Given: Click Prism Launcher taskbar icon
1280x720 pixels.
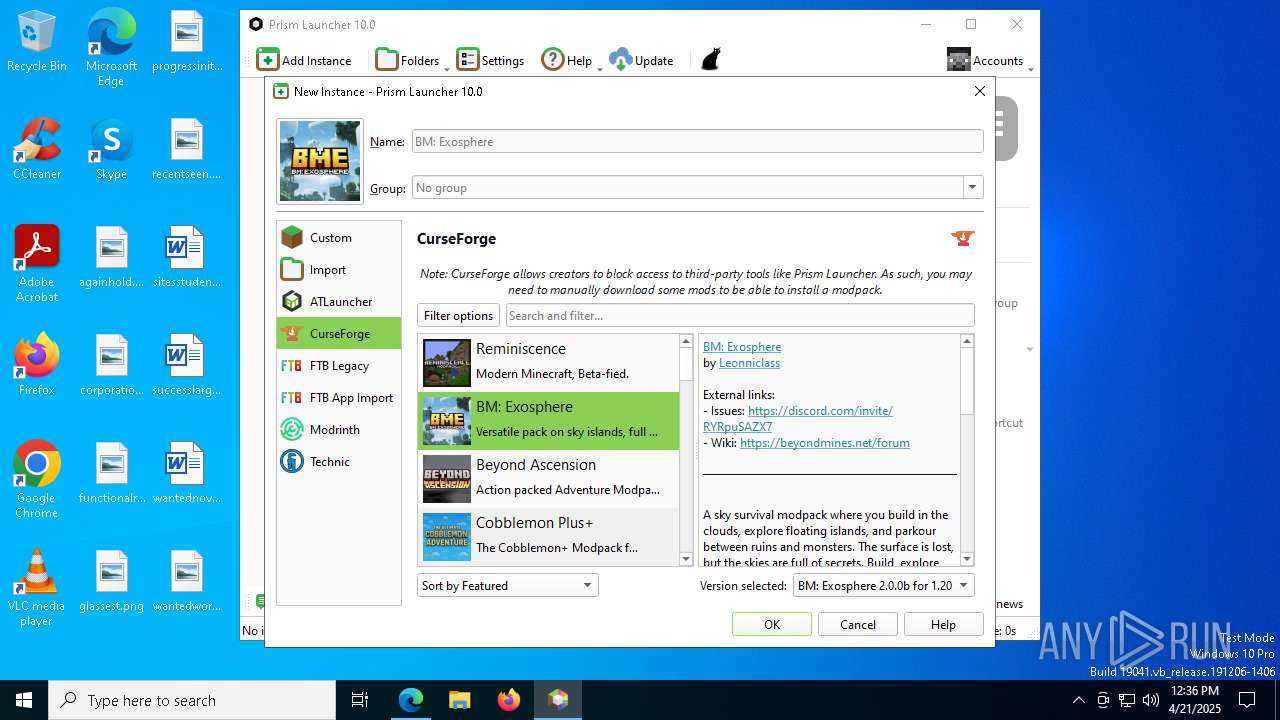Looking at the screenshot, I should coord(558,700).
